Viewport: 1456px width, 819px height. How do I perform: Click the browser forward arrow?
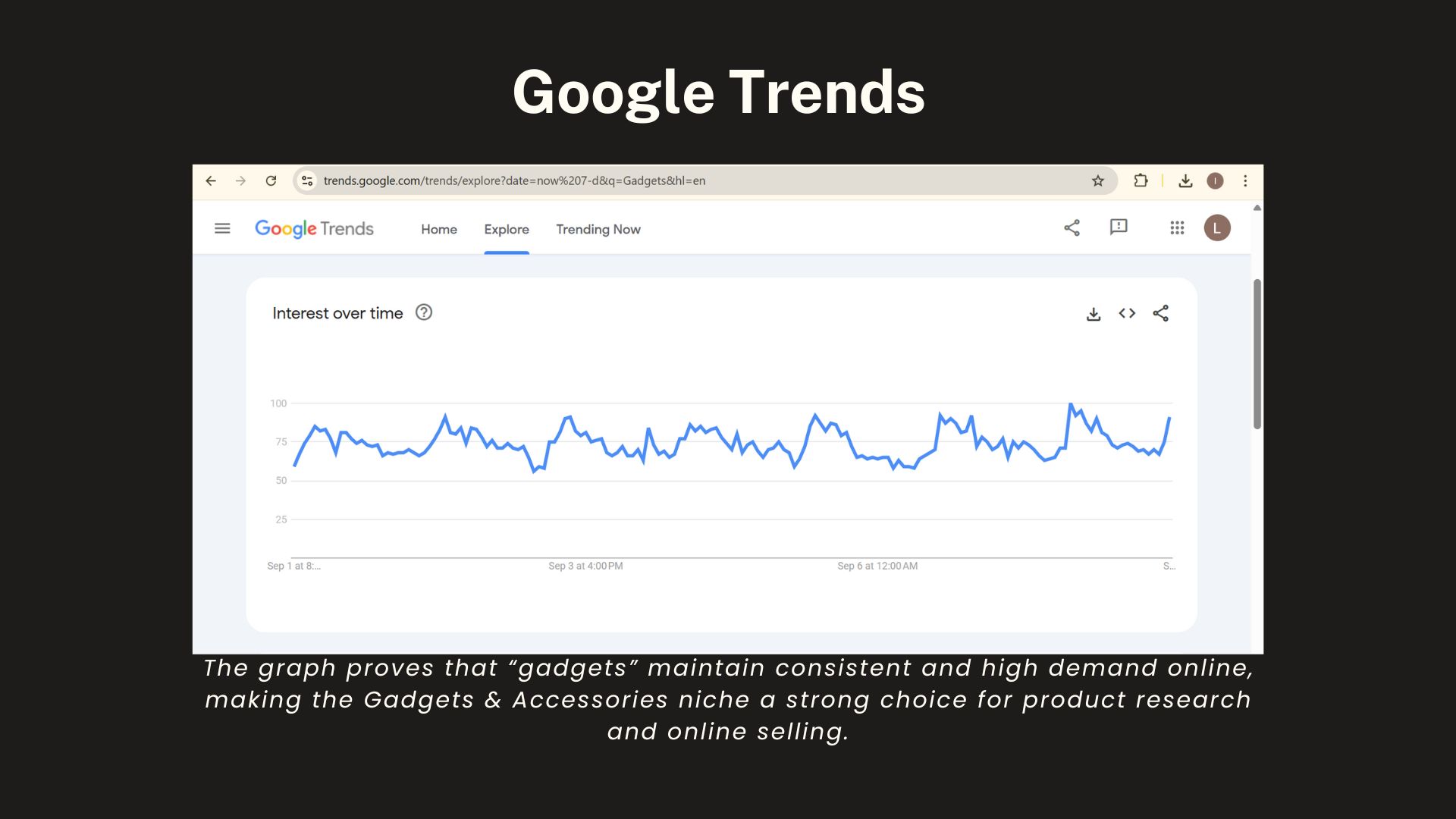(240, 180)
